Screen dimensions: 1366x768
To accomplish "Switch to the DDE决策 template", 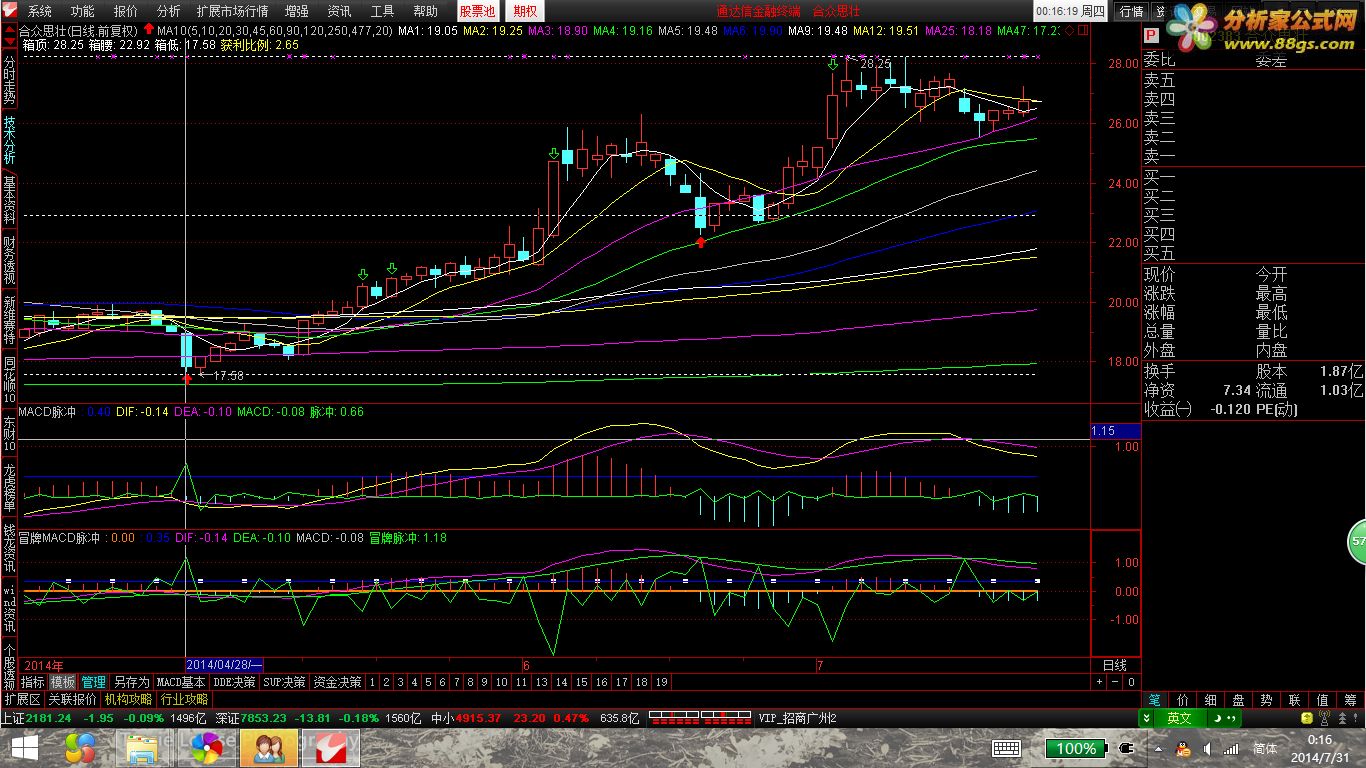I will [235, 682].
